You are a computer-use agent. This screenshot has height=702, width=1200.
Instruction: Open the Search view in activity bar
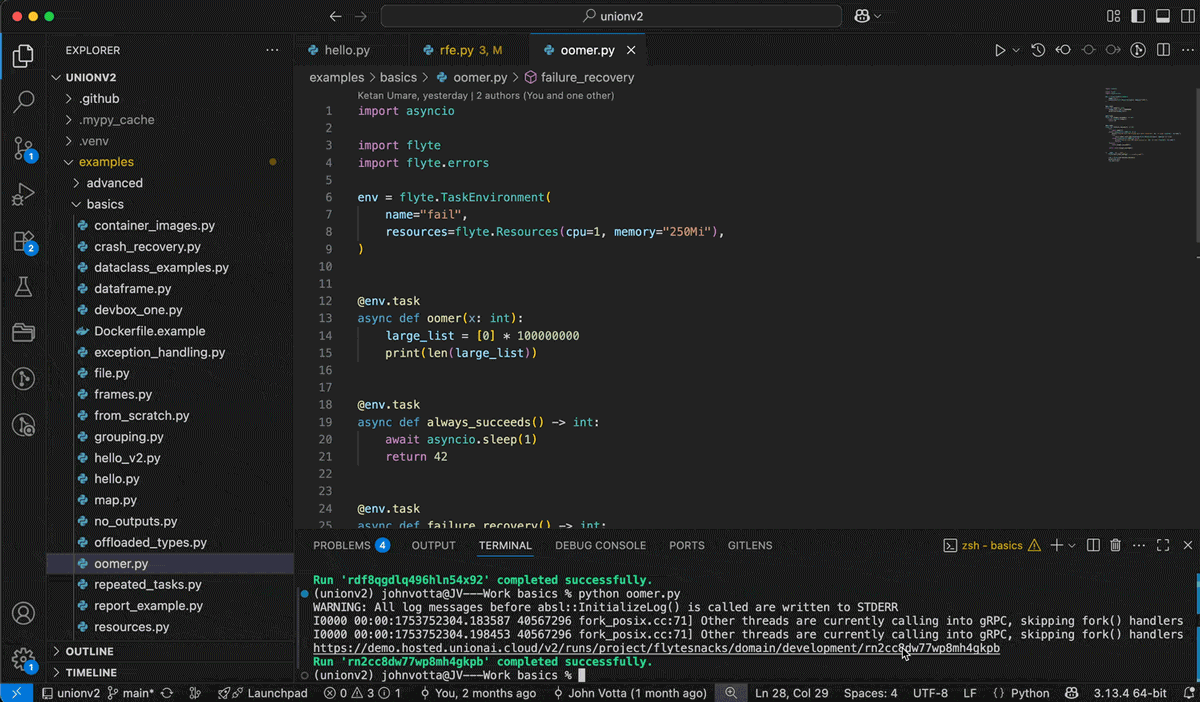[23, 101]
